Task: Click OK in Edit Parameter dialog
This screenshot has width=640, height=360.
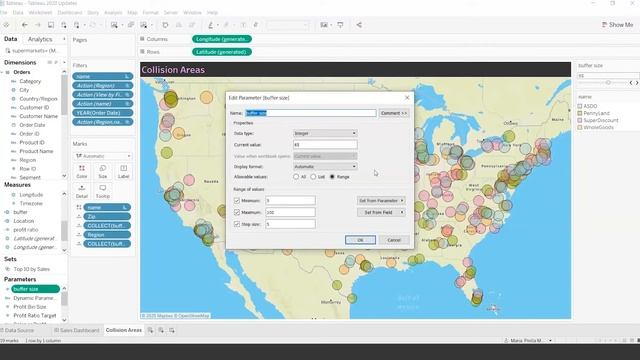Action: [360, 240]
